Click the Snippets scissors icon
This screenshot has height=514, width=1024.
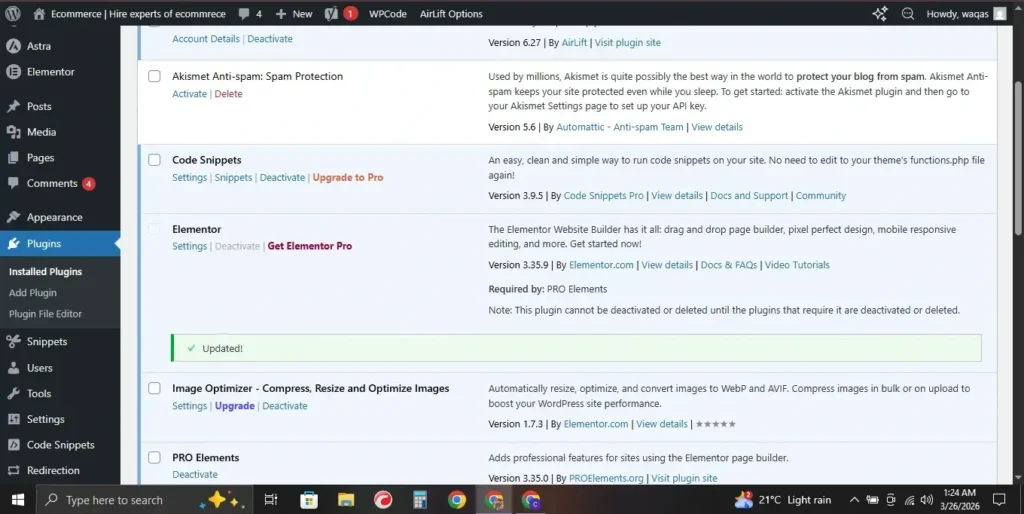tap(13, 341)
